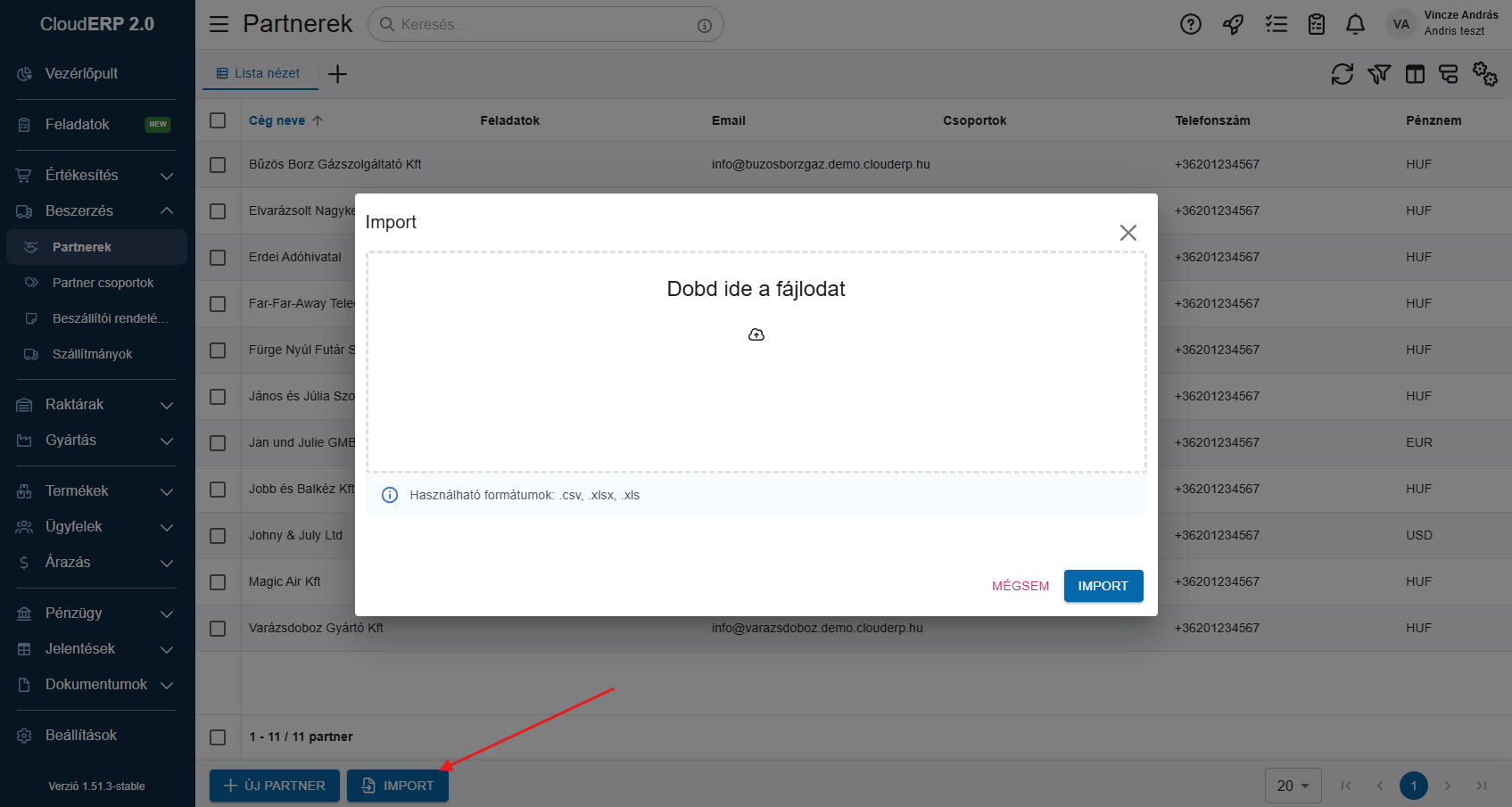Add a new view with plus icon
Screen dimensions: 1512x807
coord(337,74)
